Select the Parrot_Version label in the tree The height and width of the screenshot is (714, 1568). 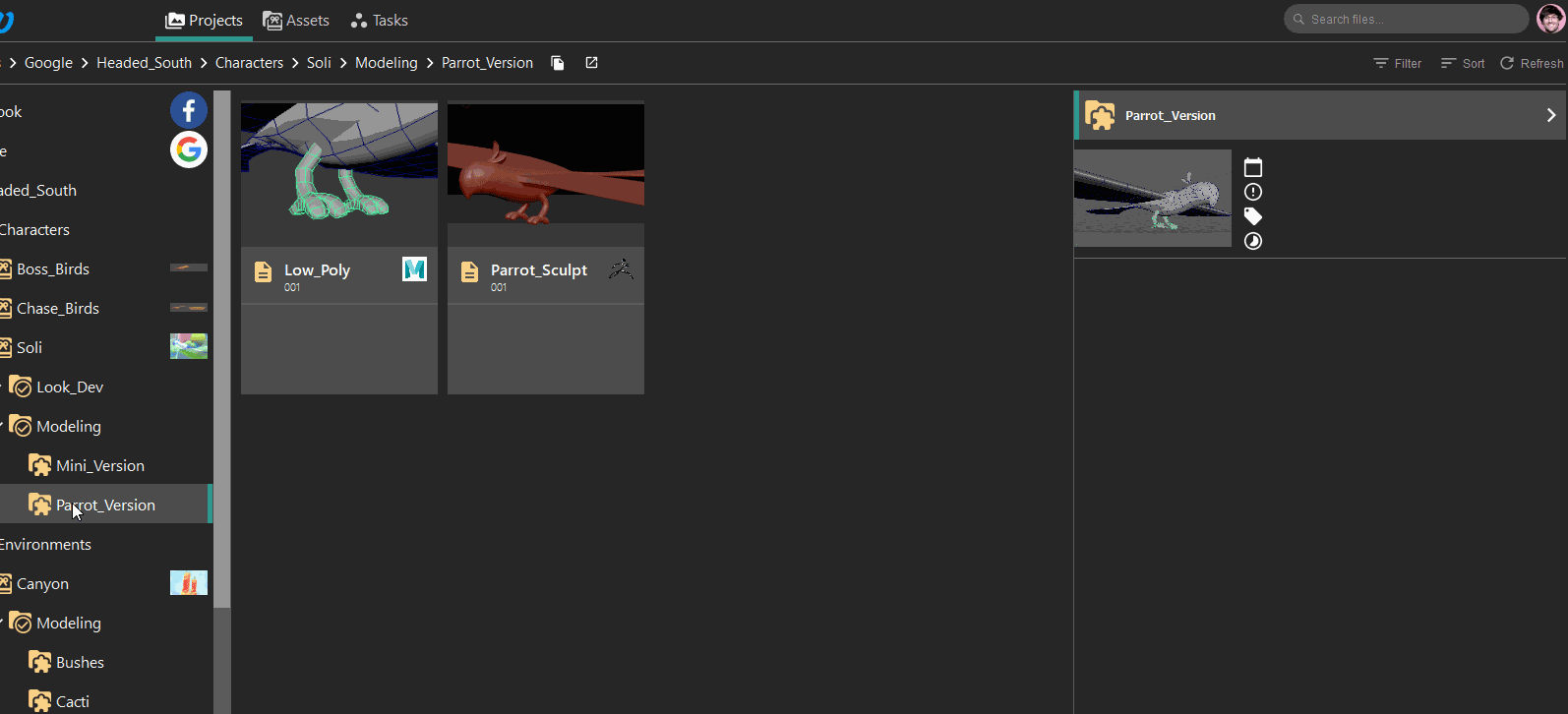(x=105, y=505)
